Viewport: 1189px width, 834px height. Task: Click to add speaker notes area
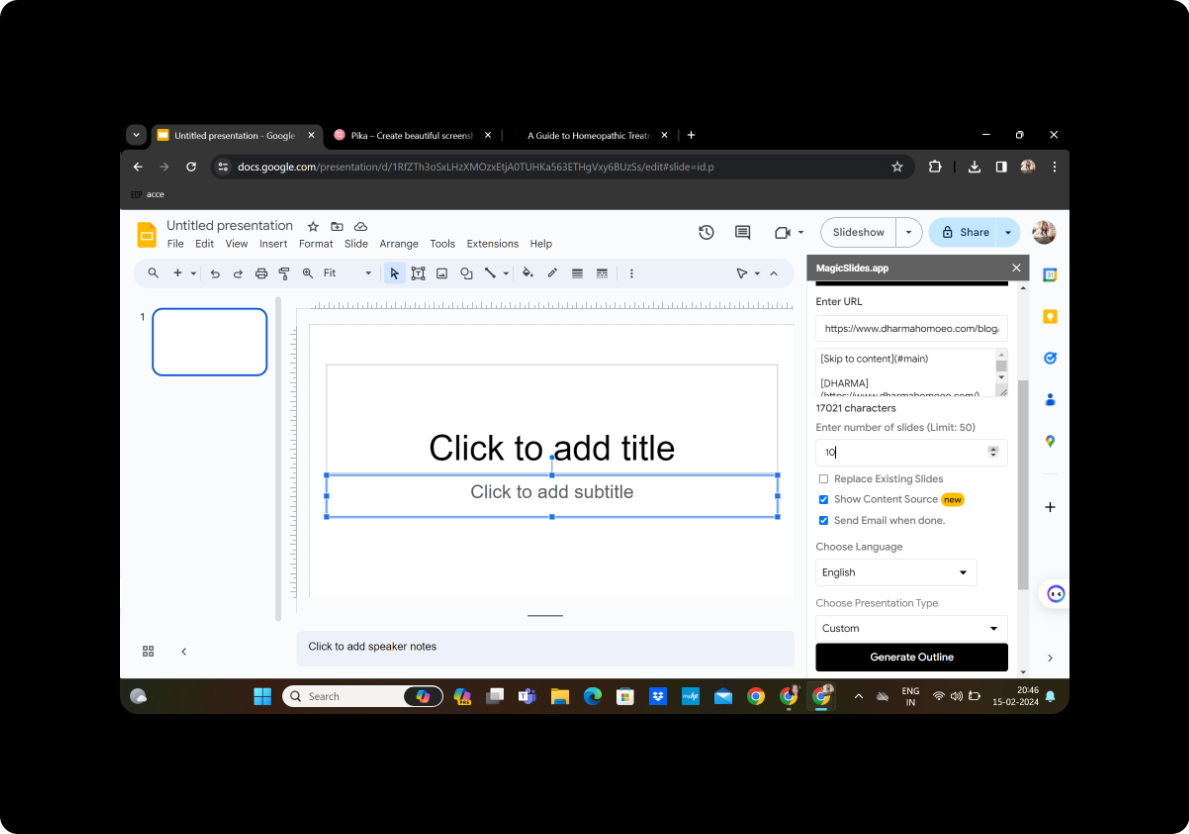[545, 647]
